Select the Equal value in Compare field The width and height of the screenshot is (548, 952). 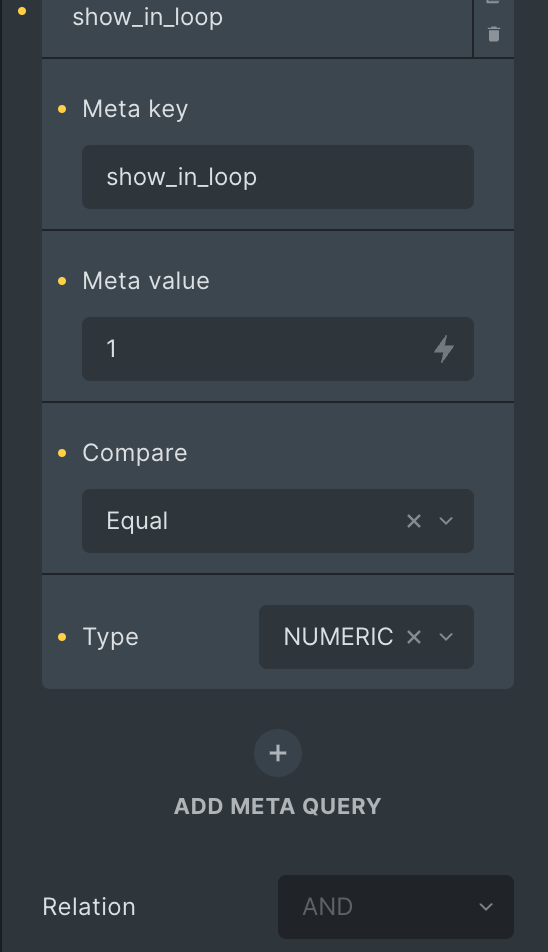coord(137,521)
